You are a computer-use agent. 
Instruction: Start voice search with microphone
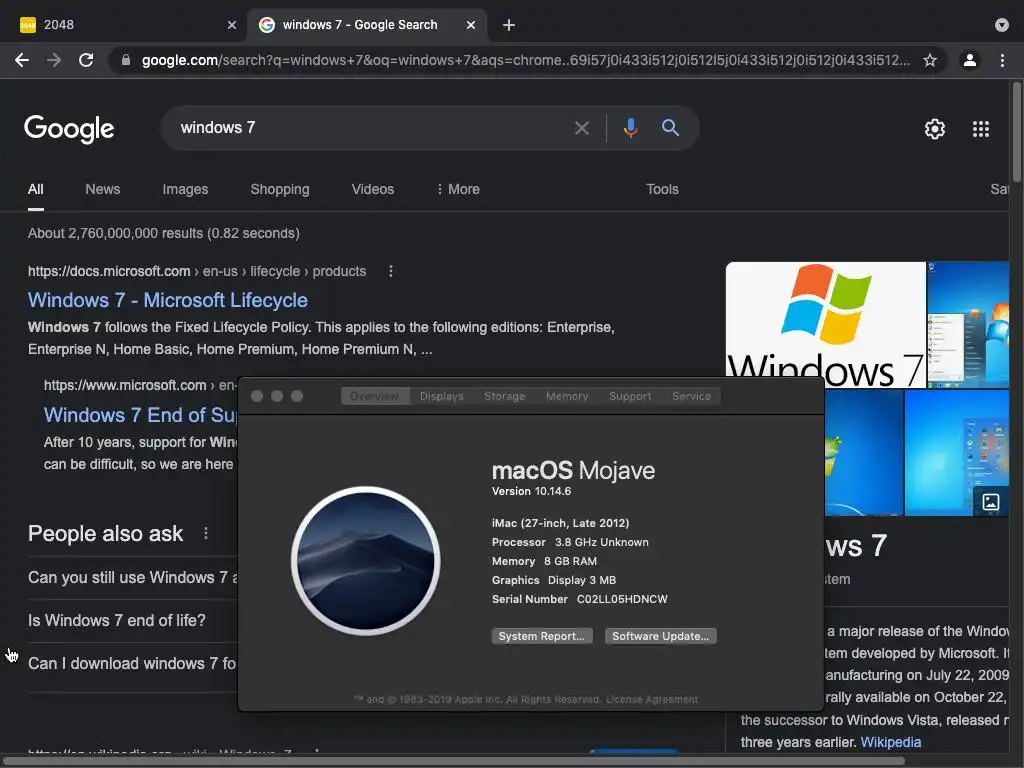tap(630, 127)
